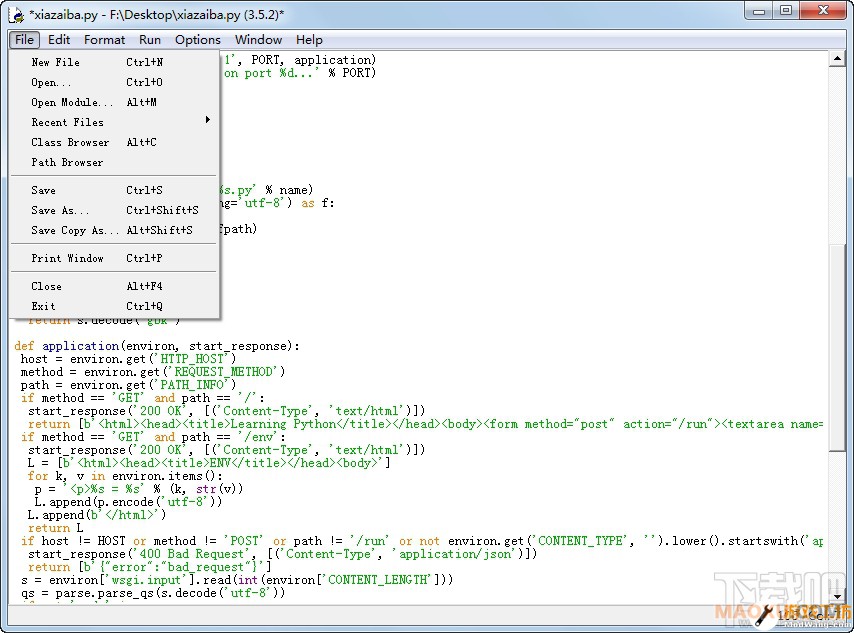Viewport: 854px width, 633px height.
Task: Choose Save As... entry
Action: point(114,210)
